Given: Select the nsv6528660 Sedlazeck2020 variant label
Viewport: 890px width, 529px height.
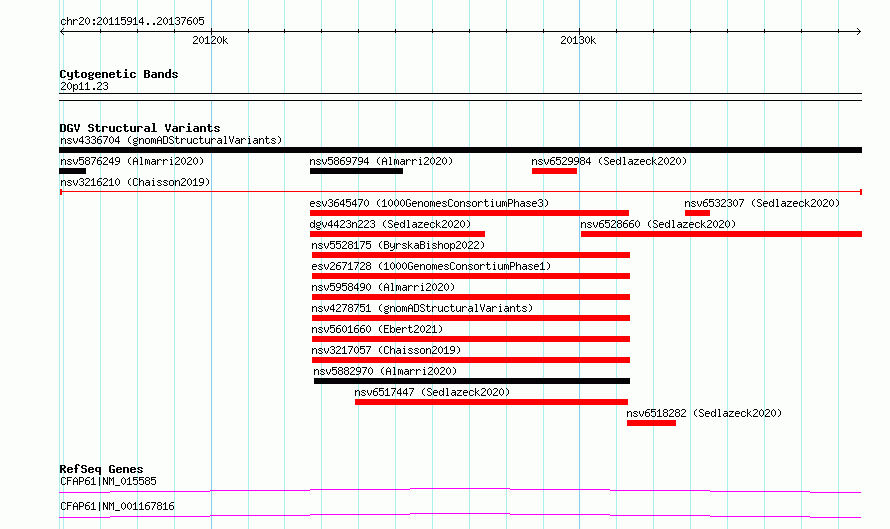Looking at the screenshot, I should pyautogui.click(x=658, y=224).
